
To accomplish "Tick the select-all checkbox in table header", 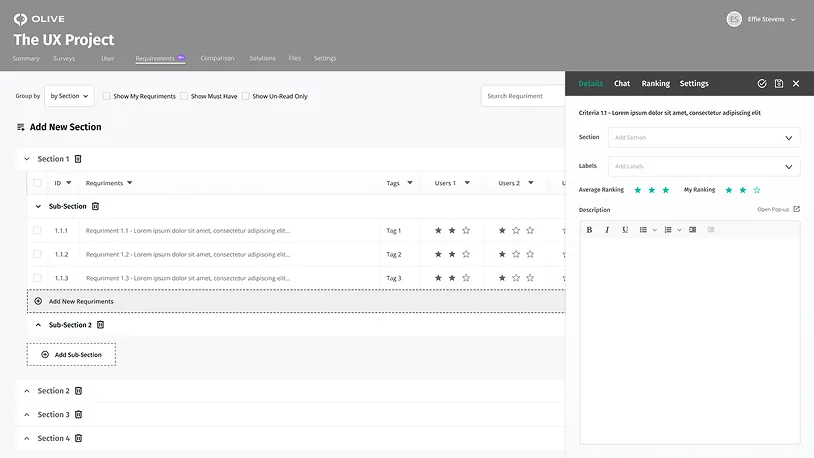I will click(37, 183).
